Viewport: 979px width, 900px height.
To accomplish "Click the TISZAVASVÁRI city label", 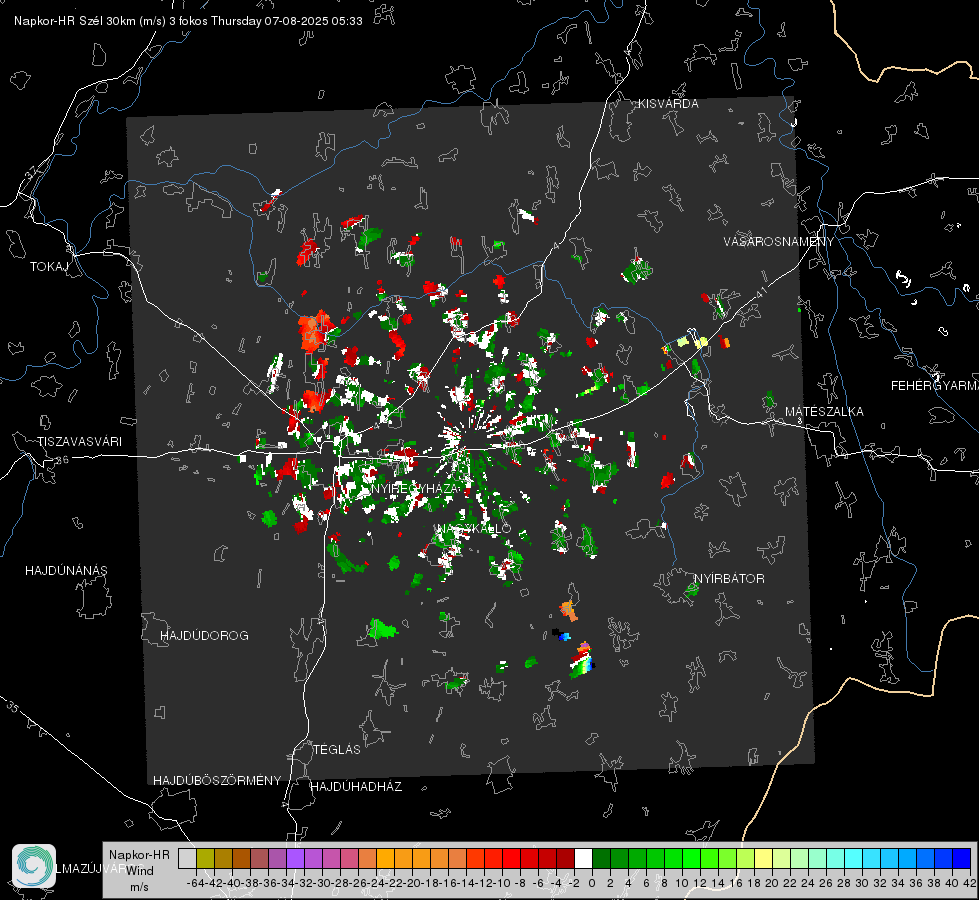I will (x=79, y=442).
